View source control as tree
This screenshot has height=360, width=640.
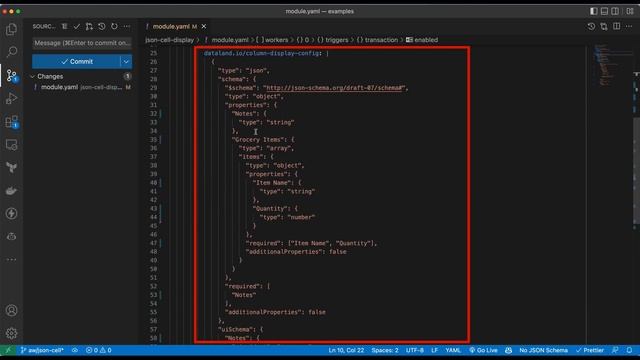click(x=64, y=27)
